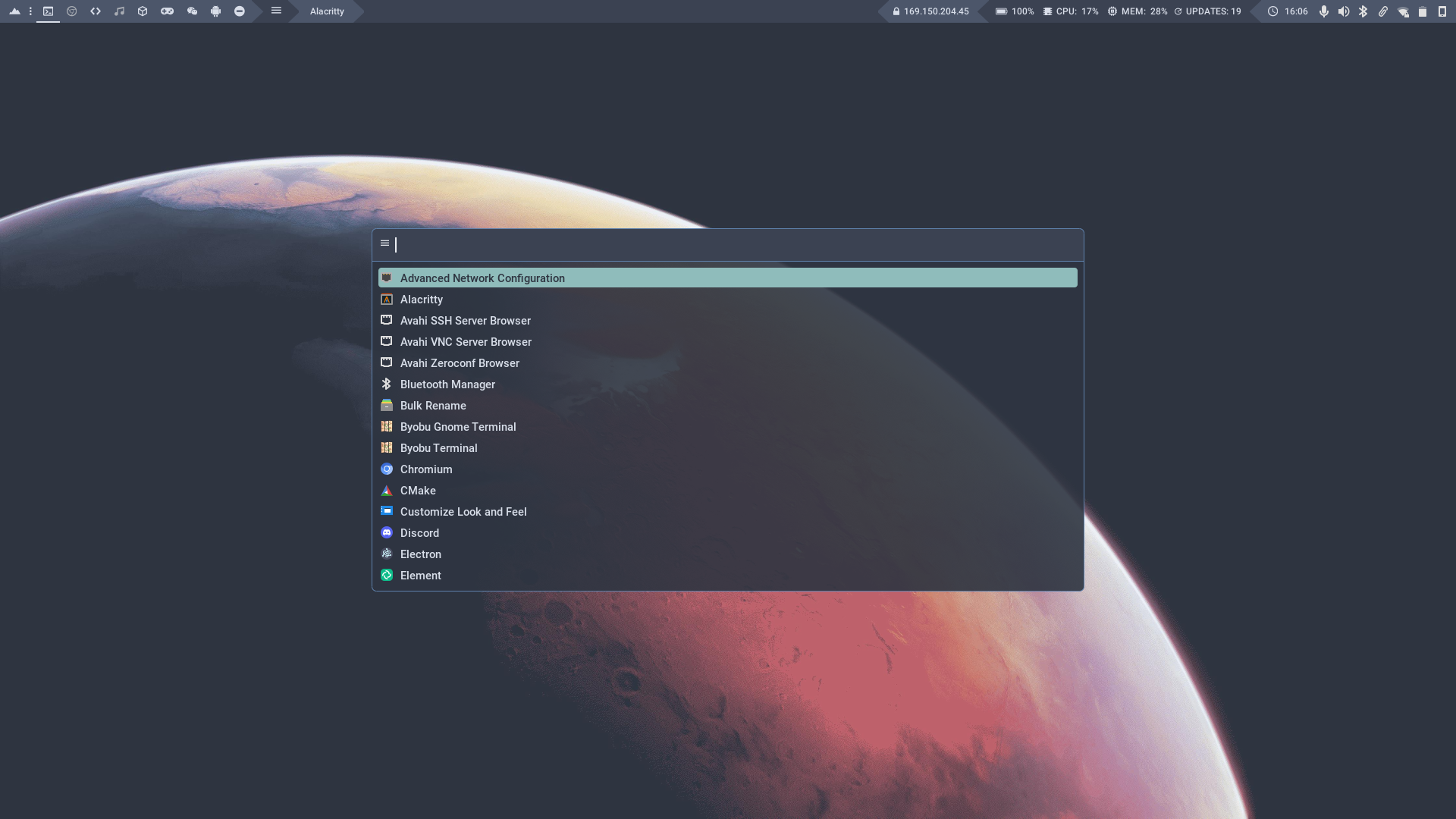Toggle the Bluetooth tray icon
Image resolution: width=1456 pixels, height=819 pixels.
click(1363, 11)
